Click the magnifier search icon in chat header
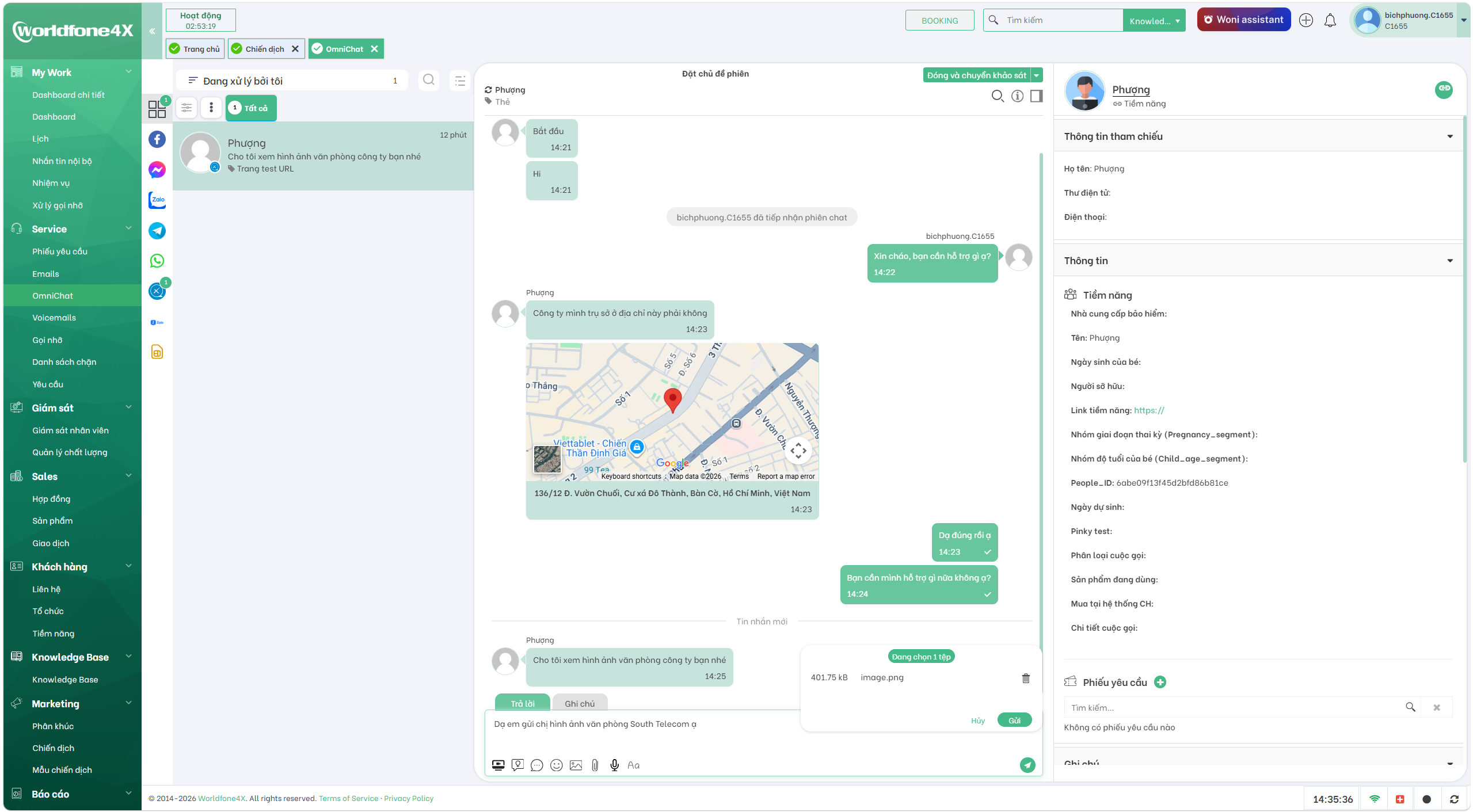Screen dimensions: 1473x812 998,96
